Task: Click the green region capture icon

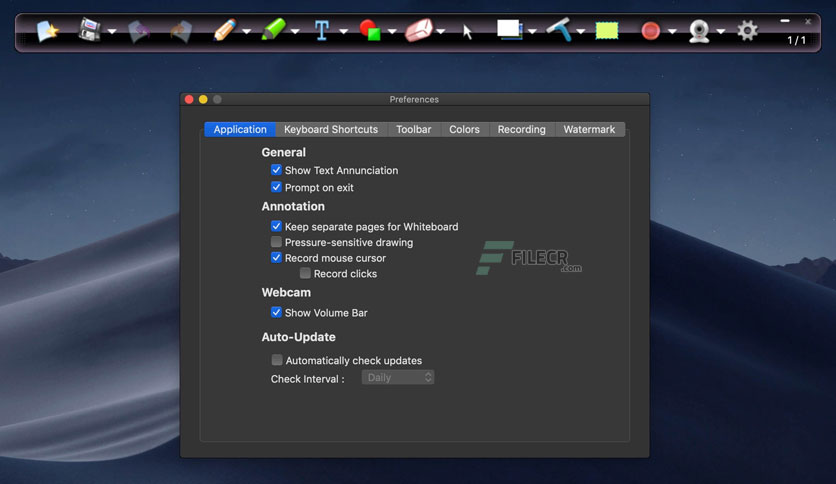Action: [607, 30]
